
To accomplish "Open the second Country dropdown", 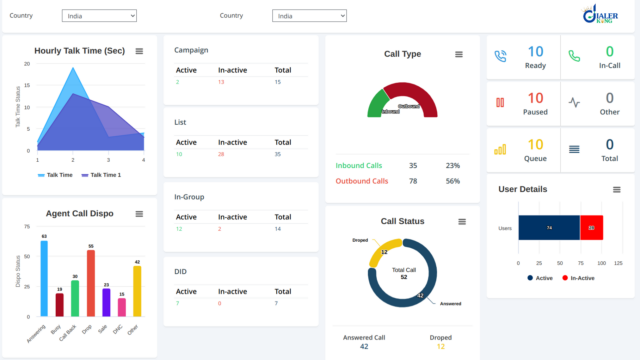I will pyautogui.click(x=309, y=16).
